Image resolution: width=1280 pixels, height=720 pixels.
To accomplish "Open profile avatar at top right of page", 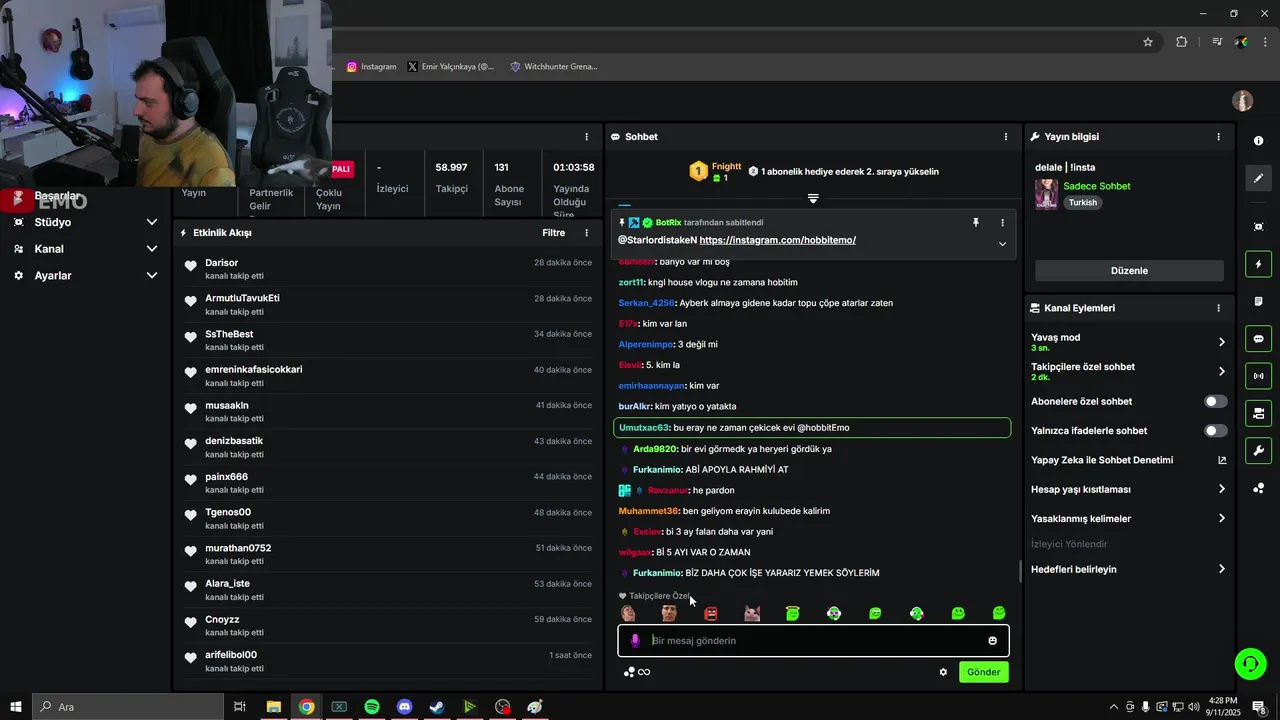I will point(1243,101).
